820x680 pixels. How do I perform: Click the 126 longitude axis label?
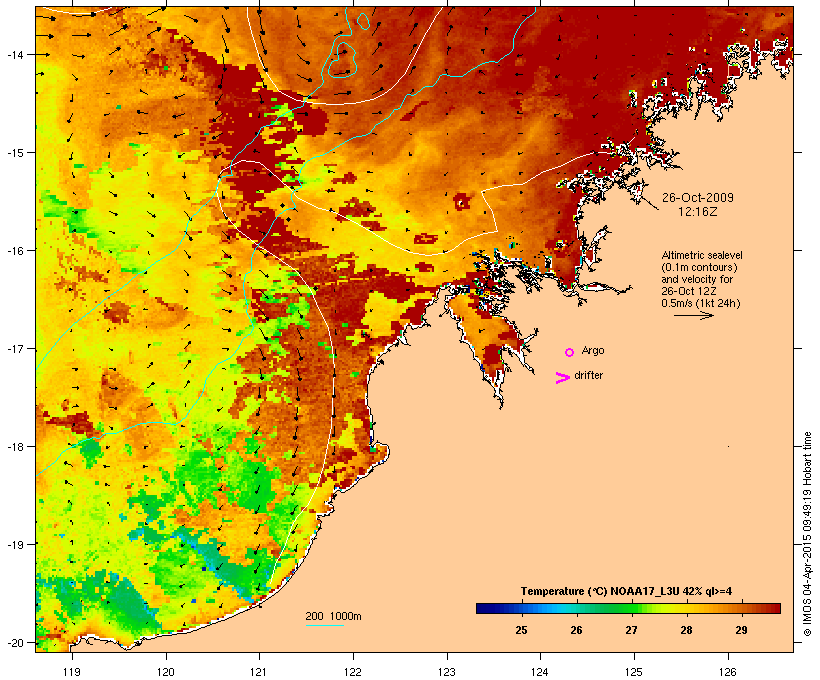(728, 672)
